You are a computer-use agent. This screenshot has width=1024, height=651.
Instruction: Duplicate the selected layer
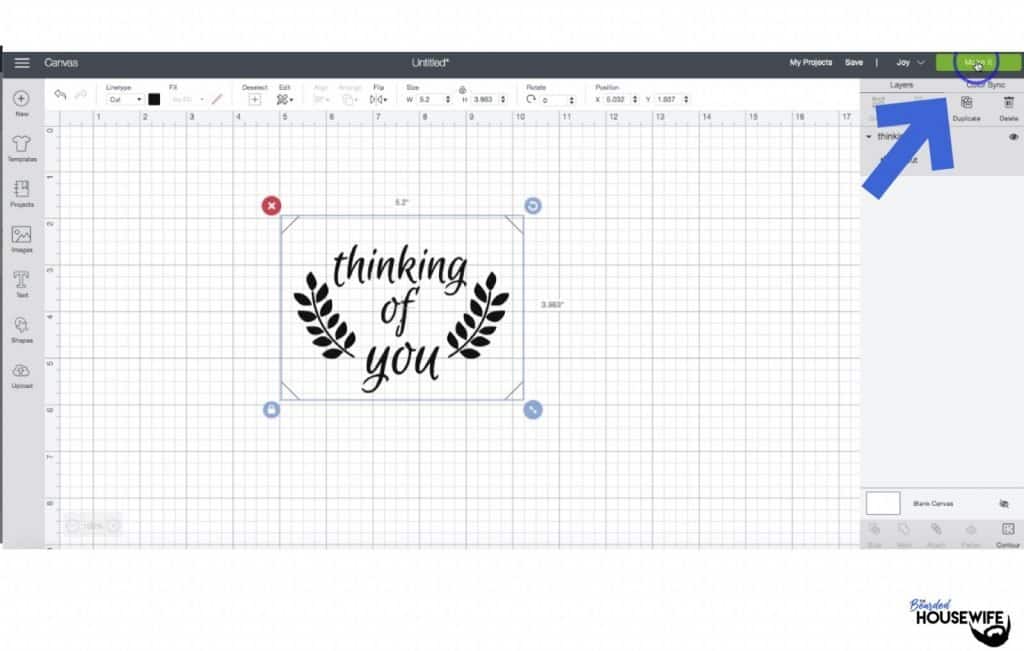[x=965, y=103]
